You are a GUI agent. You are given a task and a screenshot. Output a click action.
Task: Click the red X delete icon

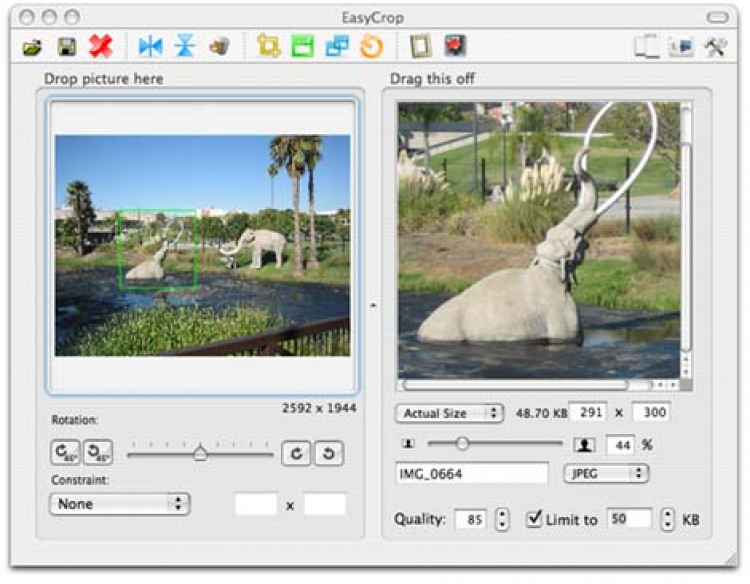[x=101, y=47]
